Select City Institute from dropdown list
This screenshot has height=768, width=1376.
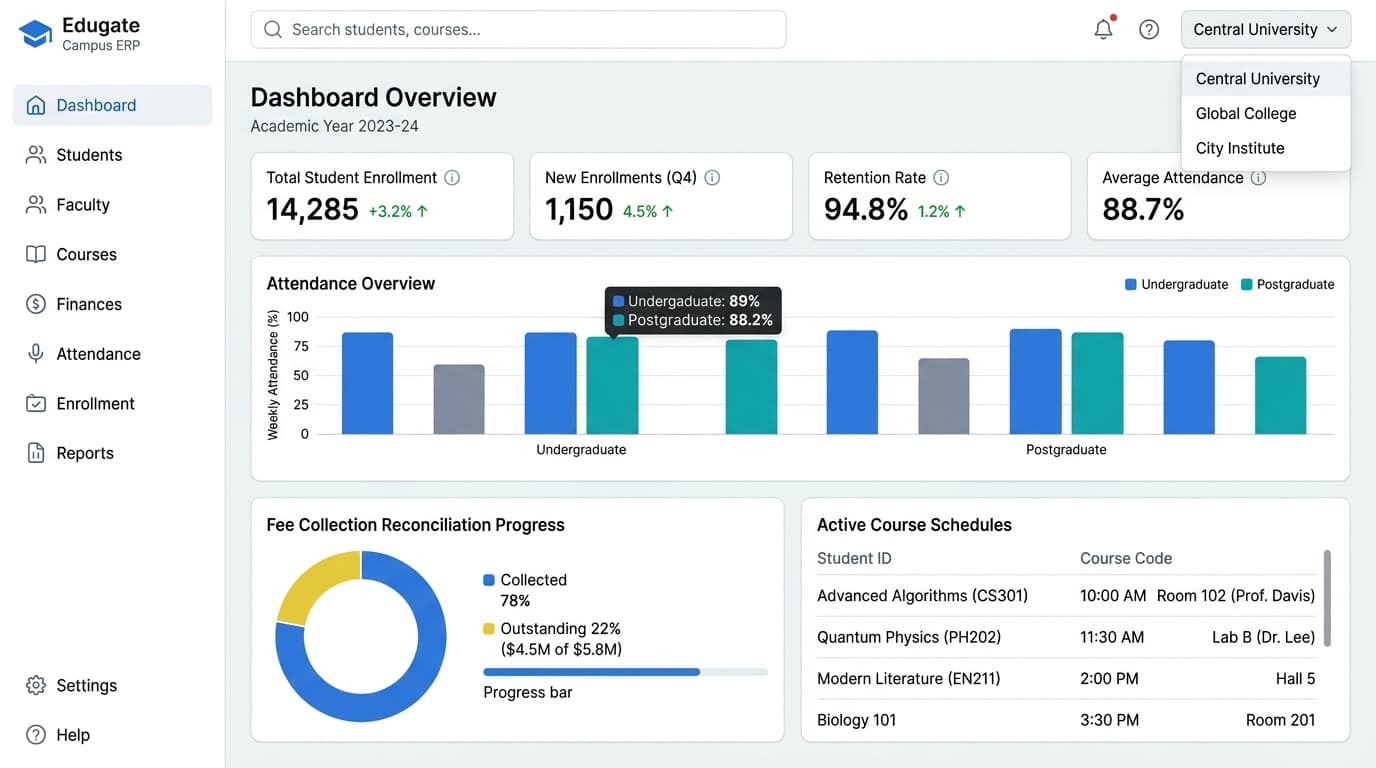pos(1266,148)
